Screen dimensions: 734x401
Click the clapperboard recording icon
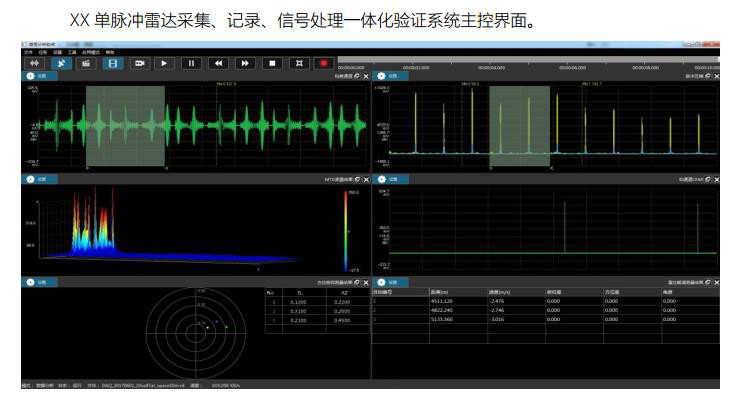[x=86, y=63]
